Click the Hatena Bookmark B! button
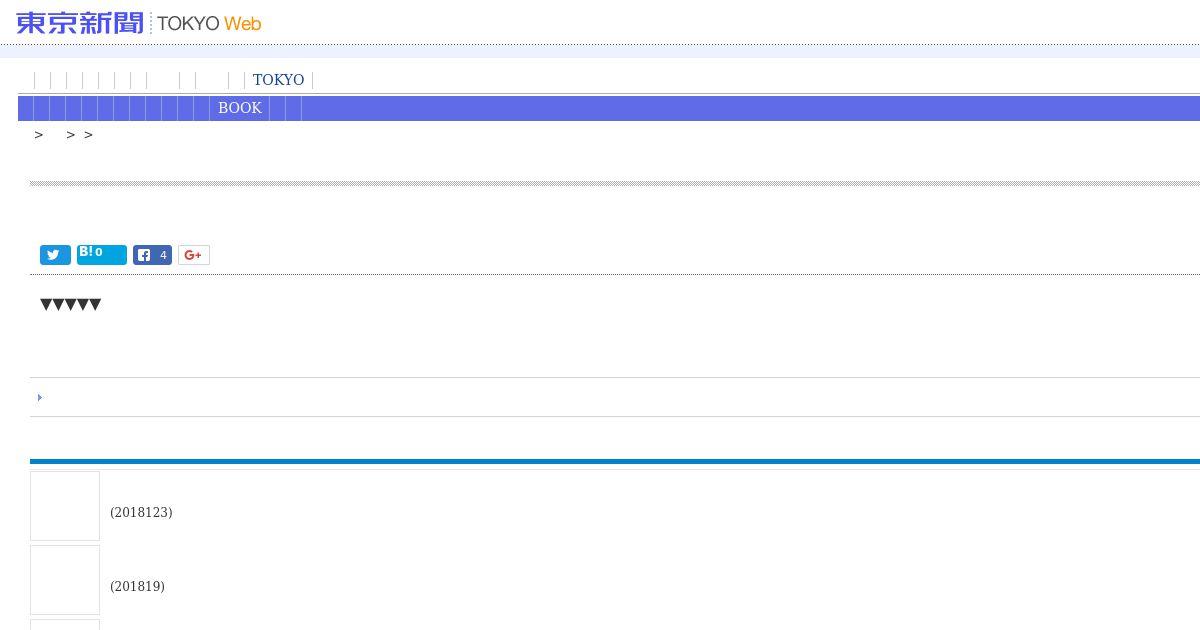1200x630 pixels. 101,254
